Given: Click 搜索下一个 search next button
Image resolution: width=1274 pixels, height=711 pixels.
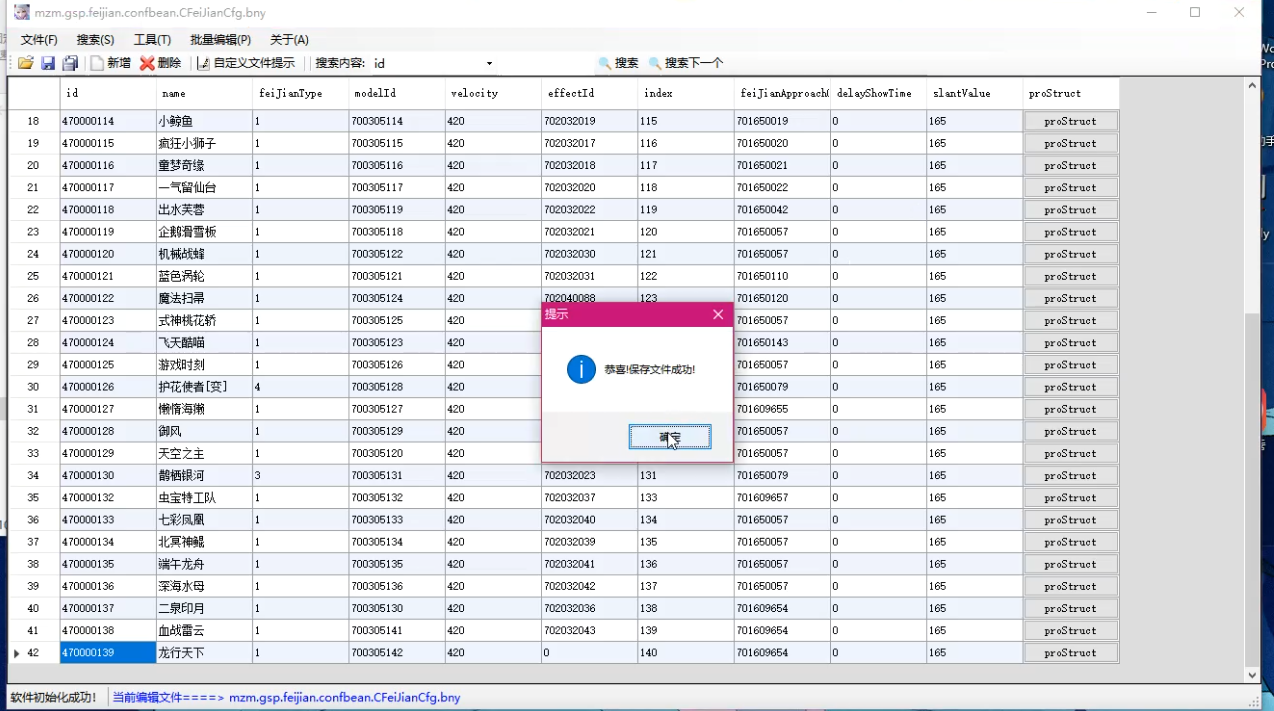Looking at the screenshot, I should [686, 63].
